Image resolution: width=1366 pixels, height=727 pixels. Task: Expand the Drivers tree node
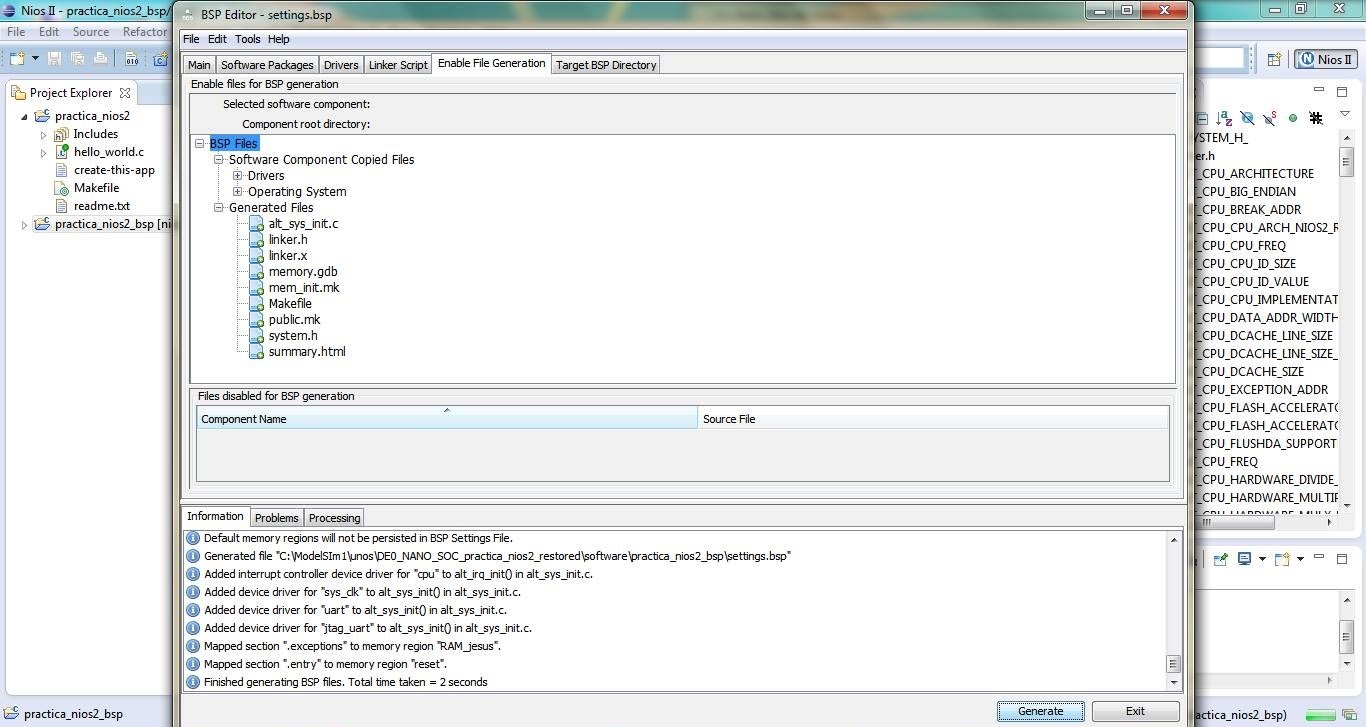tap(238, 176)
